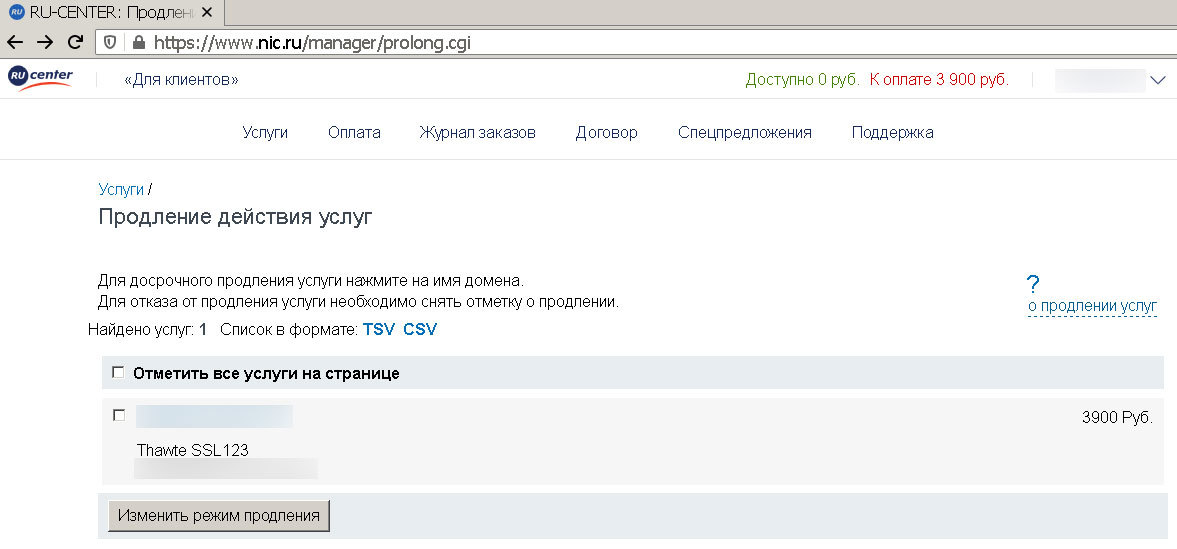
Task: Open the «Для клиентов» selector
Action: pyautogui.click(x=181, y=80)
